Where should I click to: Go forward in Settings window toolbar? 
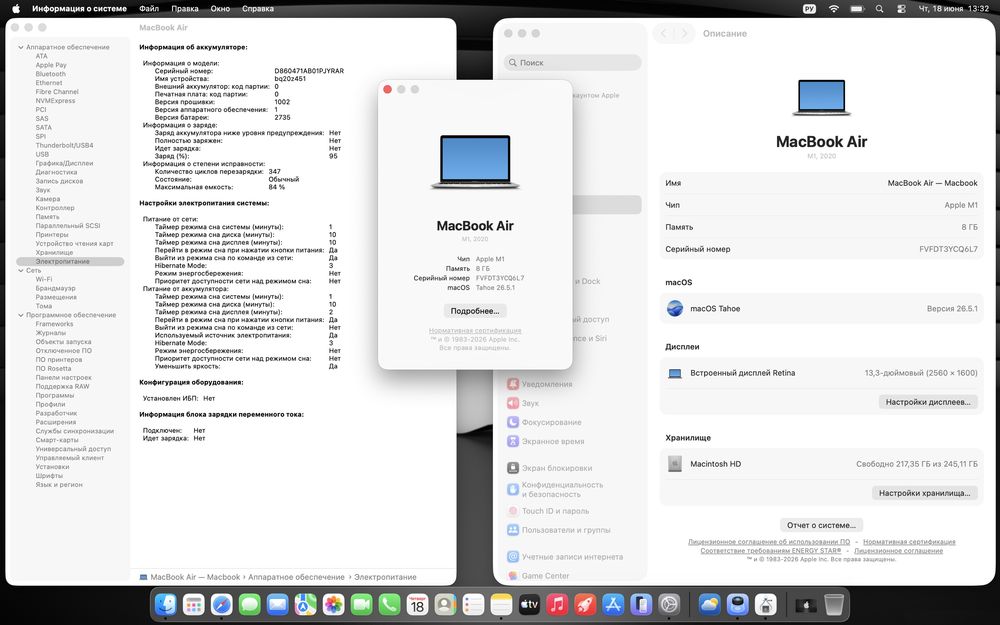pos(684,33)
